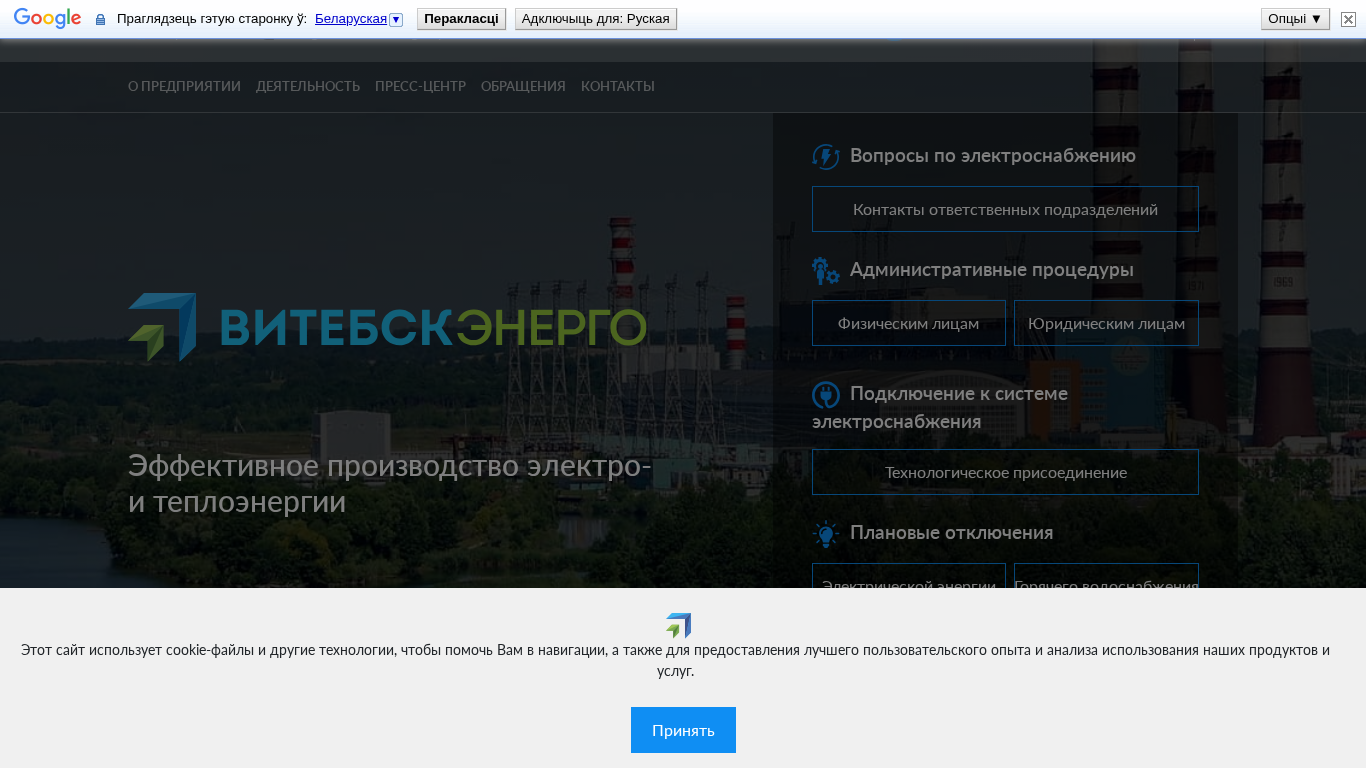1366x768 pixels.
Task: Click the electricity supply questions icon
Action: point(826,157)
